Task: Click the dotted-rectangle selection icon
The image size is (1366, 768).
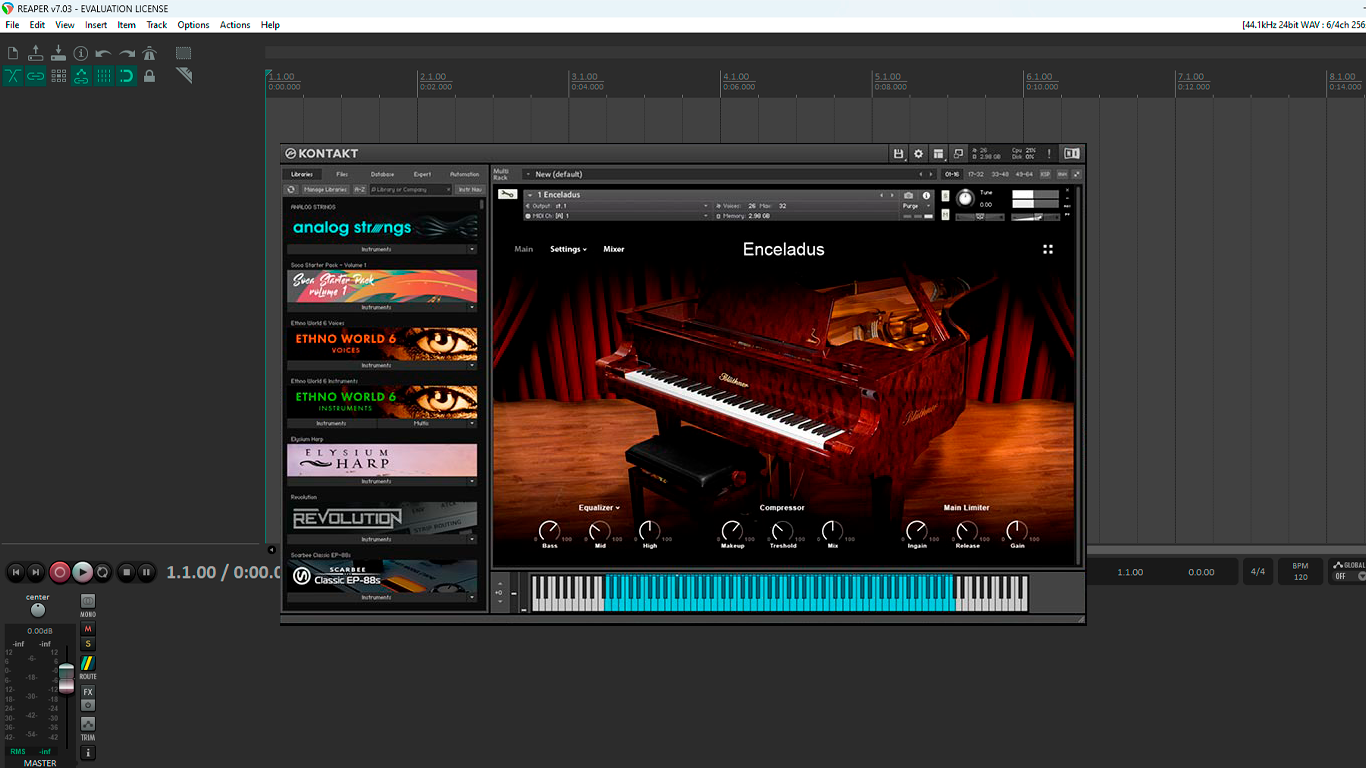Action: (x=183, y=53)
